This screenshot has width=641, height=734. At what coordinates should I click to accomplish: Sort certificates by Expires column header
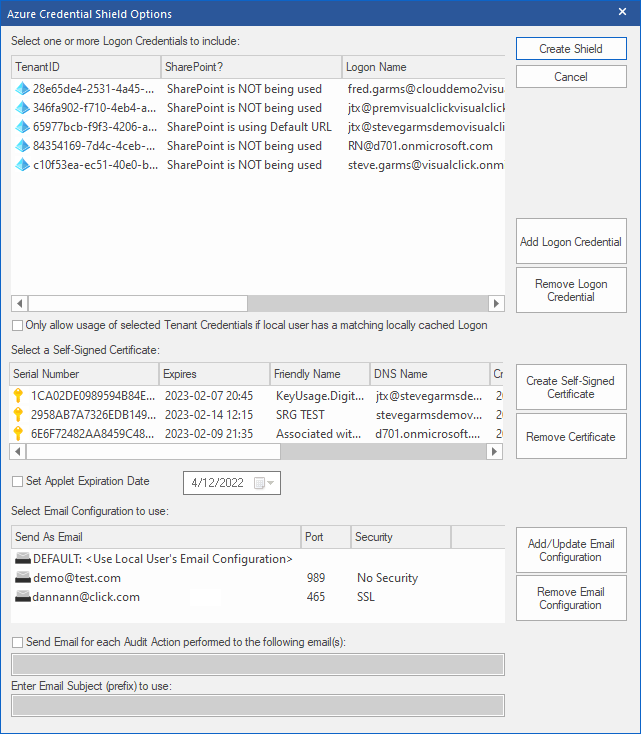pyautogui.click(x=213, y=374)
